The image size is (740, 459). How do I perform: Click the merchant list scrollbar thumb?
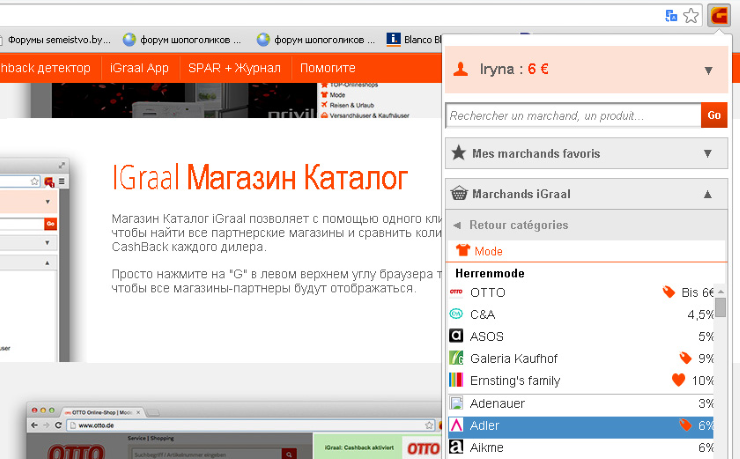coord(720,308)
